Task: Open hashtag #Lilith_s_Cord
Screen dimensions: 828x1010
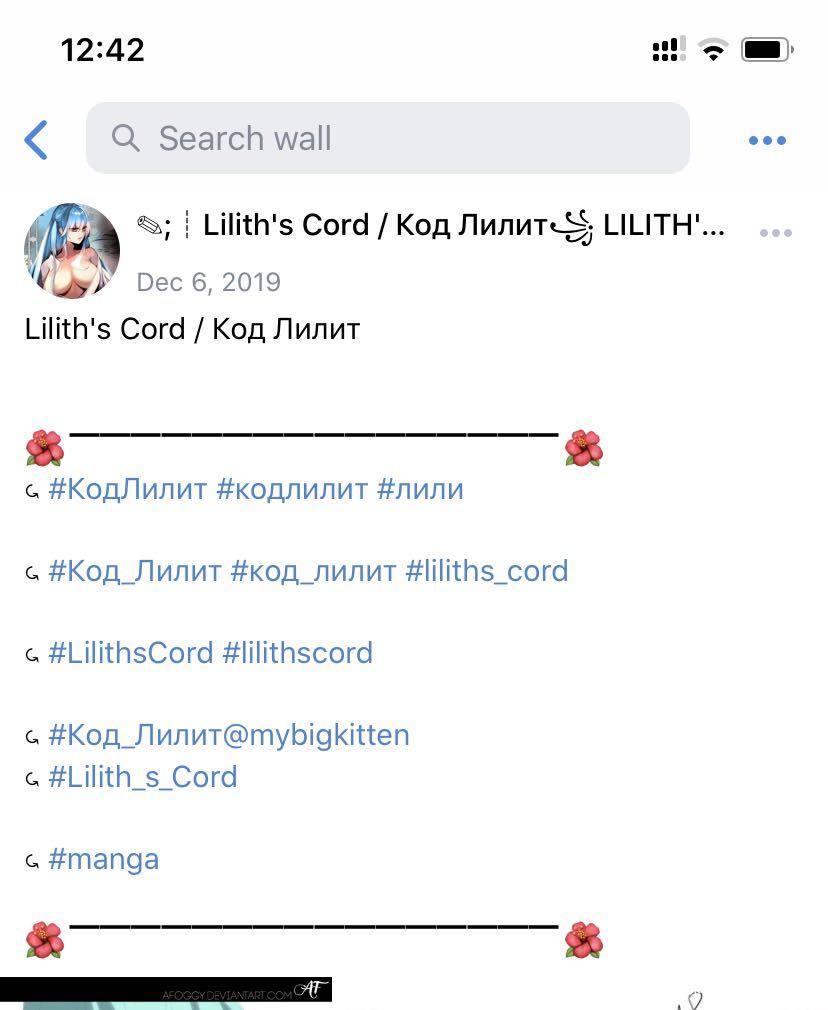Action: pos(143,777)
